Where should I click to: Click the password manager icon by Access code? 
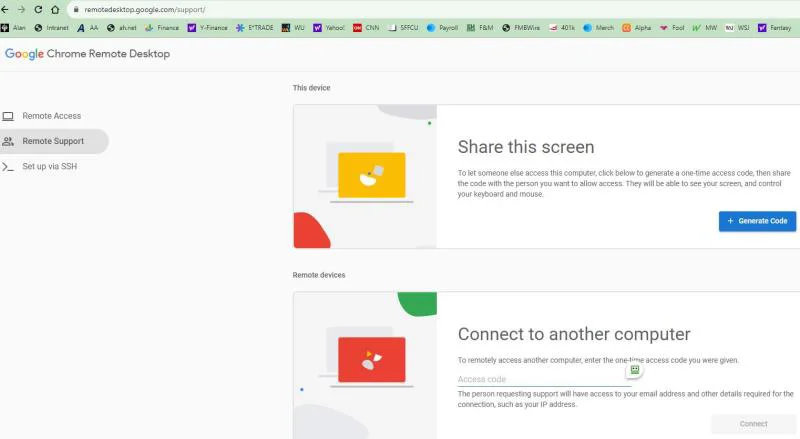coord(635,370)
